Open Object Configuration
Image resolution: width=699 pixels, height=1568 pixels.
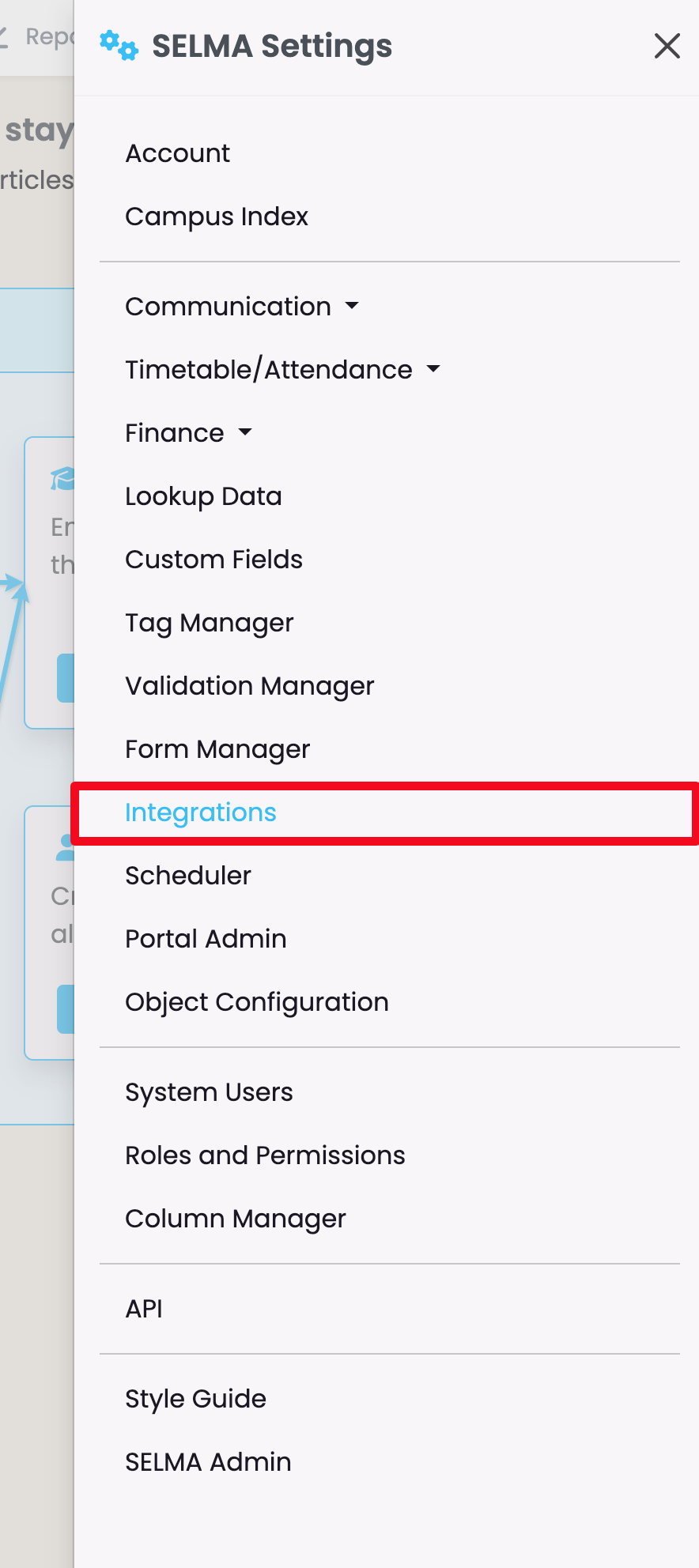tap(257, 1002)
